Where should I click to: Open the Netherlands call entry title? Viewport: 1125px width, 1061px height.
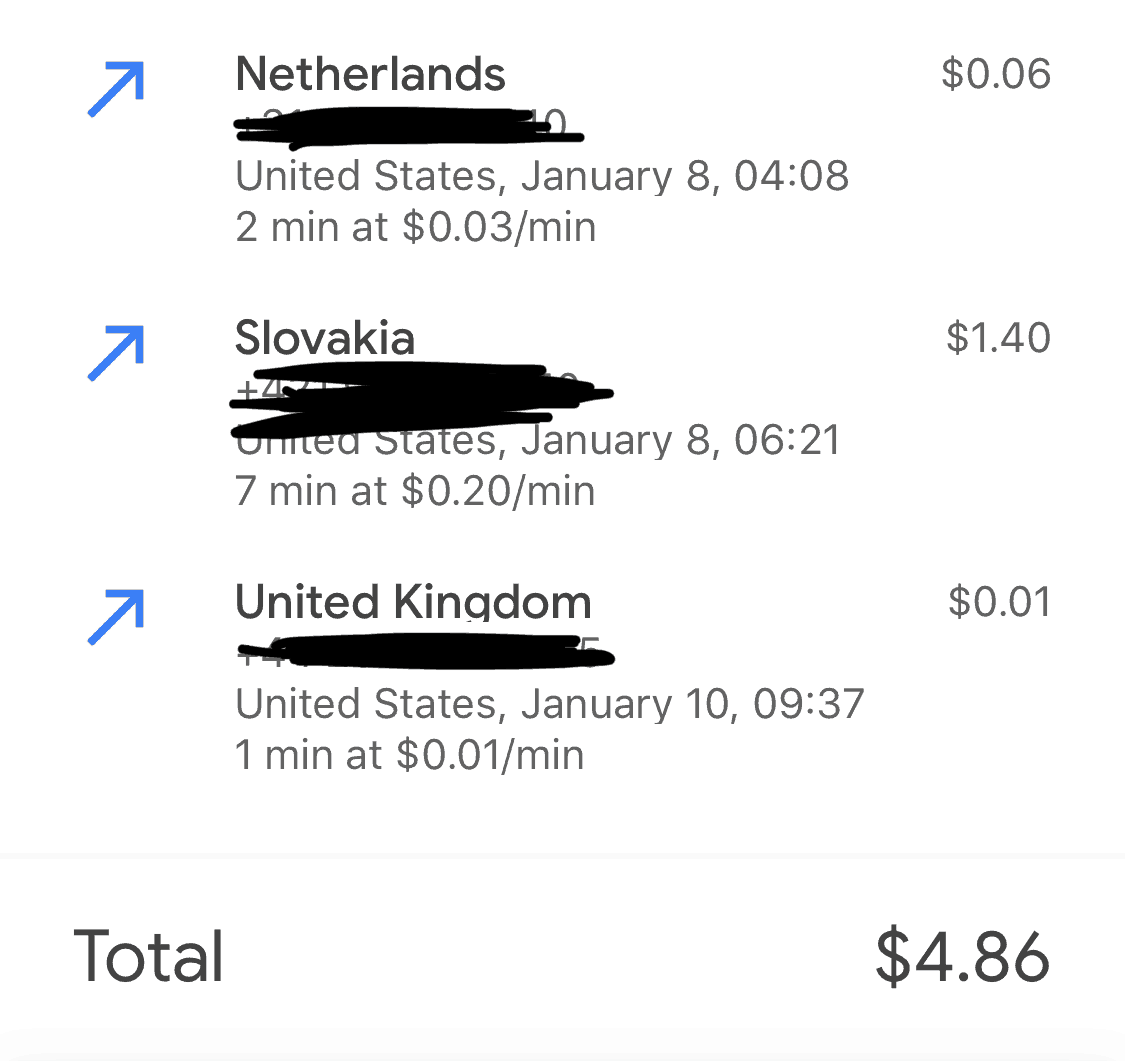(370, 74)
